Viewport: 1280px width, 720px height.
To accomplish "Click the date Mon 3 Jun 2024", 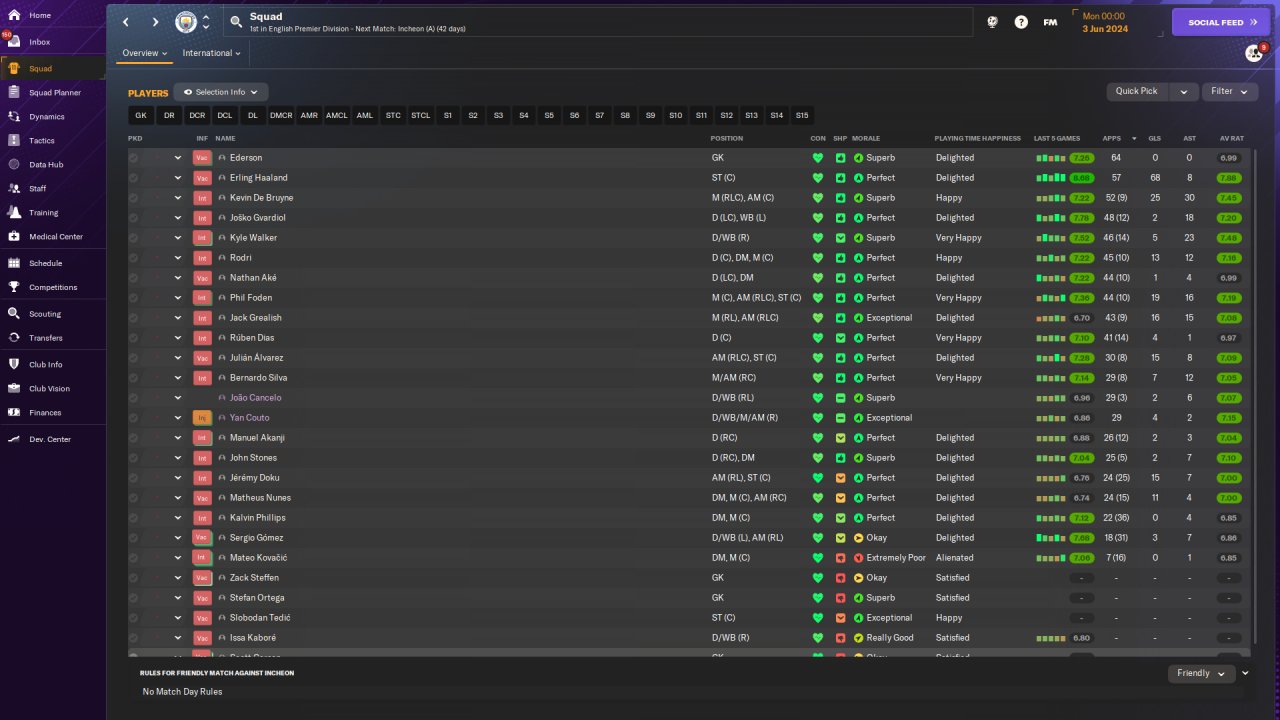I will [1104, 22].
